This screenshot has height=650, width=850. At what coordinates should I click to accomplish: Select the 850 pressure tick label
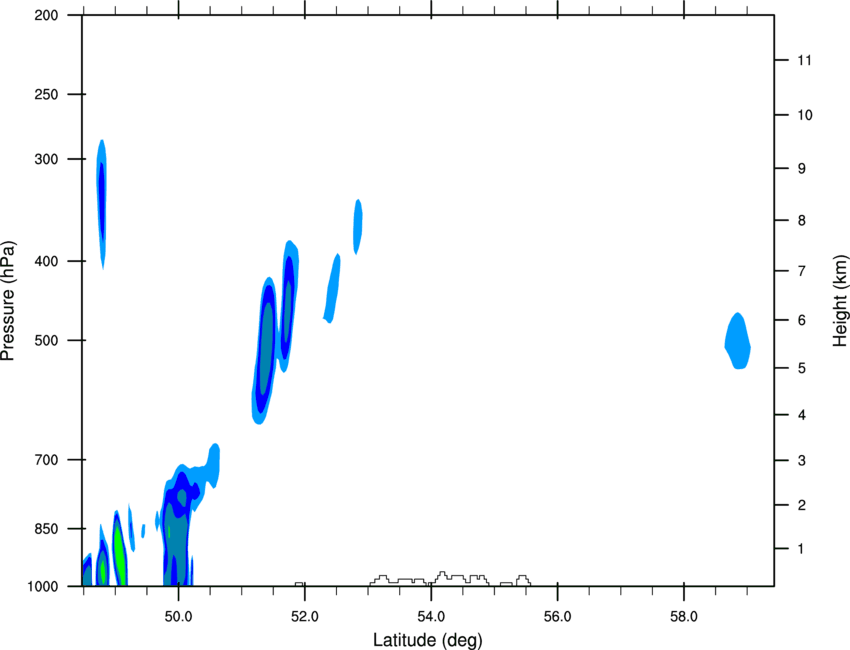point(46,529)
